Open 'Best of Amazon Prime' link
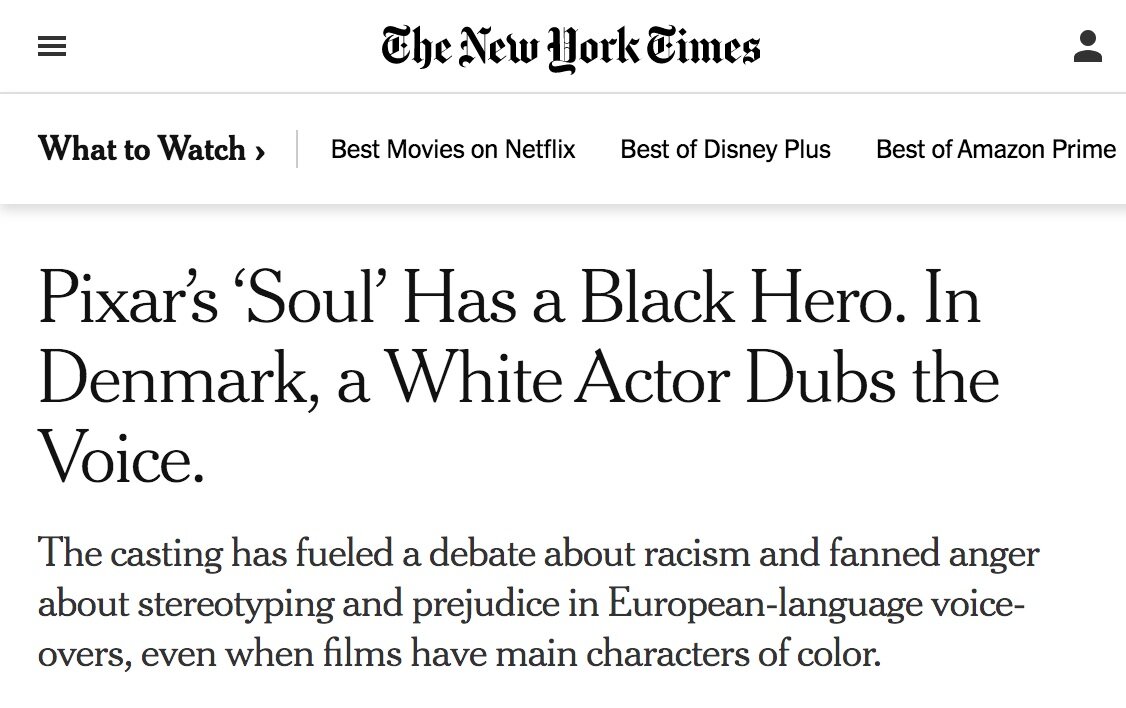1126x708 pixels. pyautogui.click(x=995, y=150)
